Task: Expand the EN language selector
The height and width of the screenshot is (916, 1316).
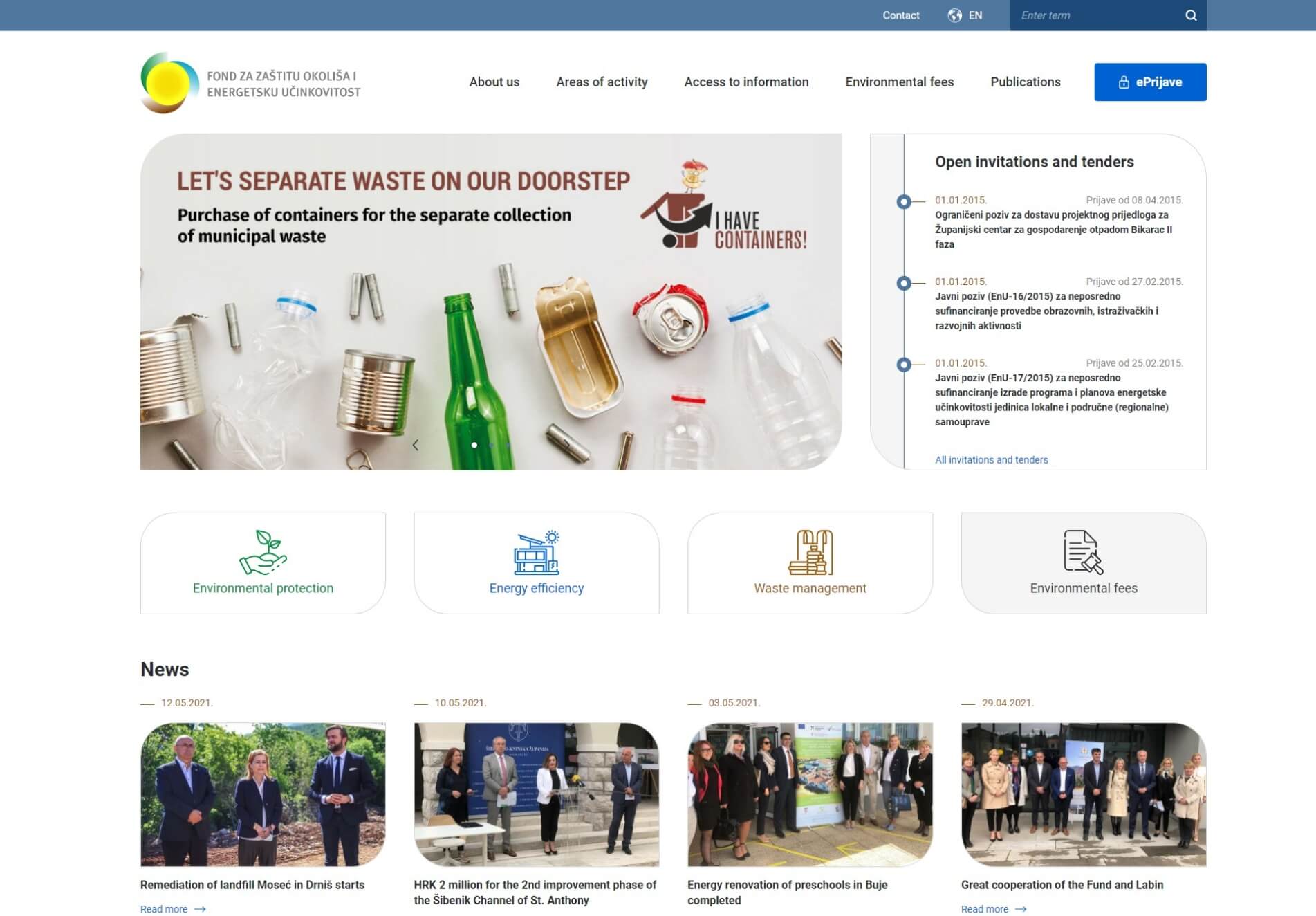Action: click(975, 15)
